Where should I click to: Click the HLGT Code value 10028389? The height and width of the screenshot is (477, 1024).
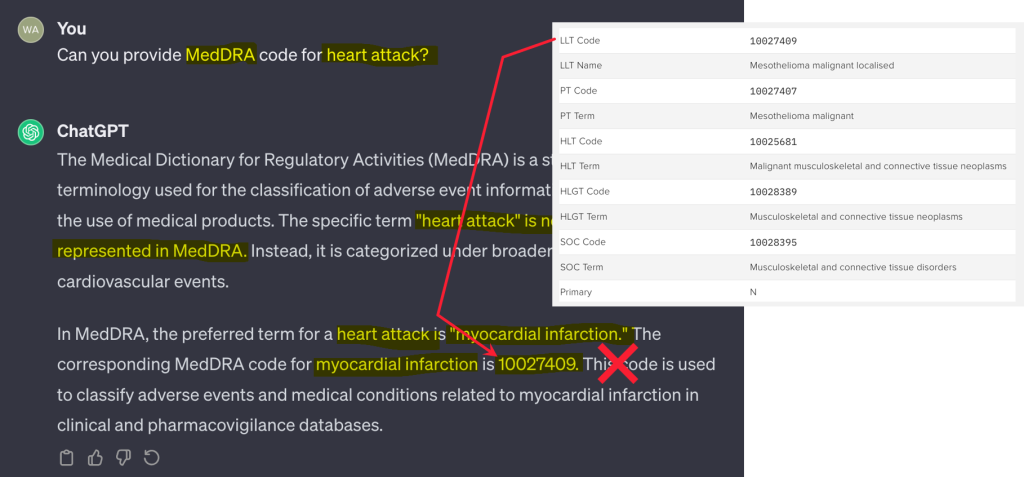tap(772, 191)
